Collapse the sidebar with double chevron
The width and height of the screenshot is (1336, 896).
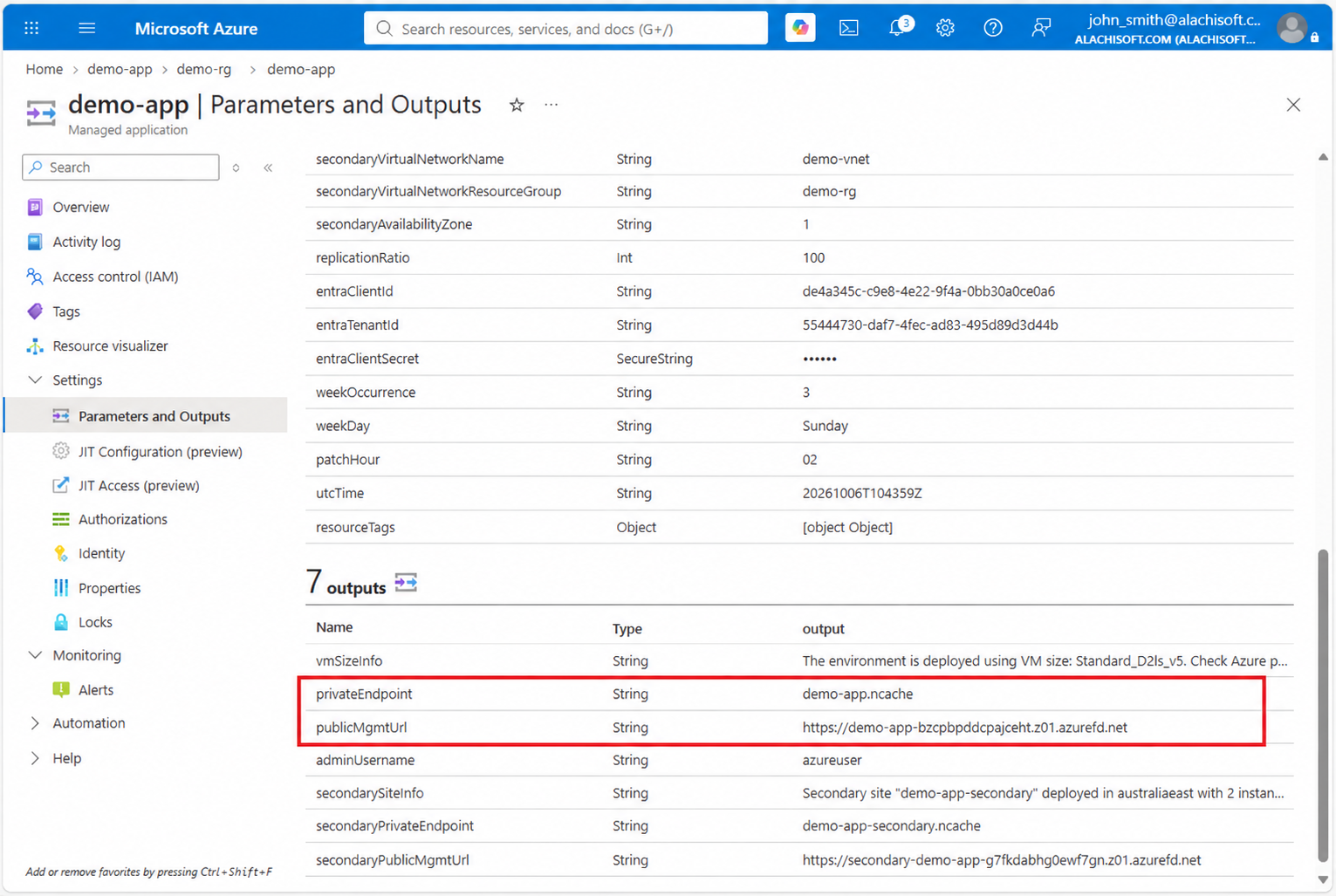(x=268, y=168)
